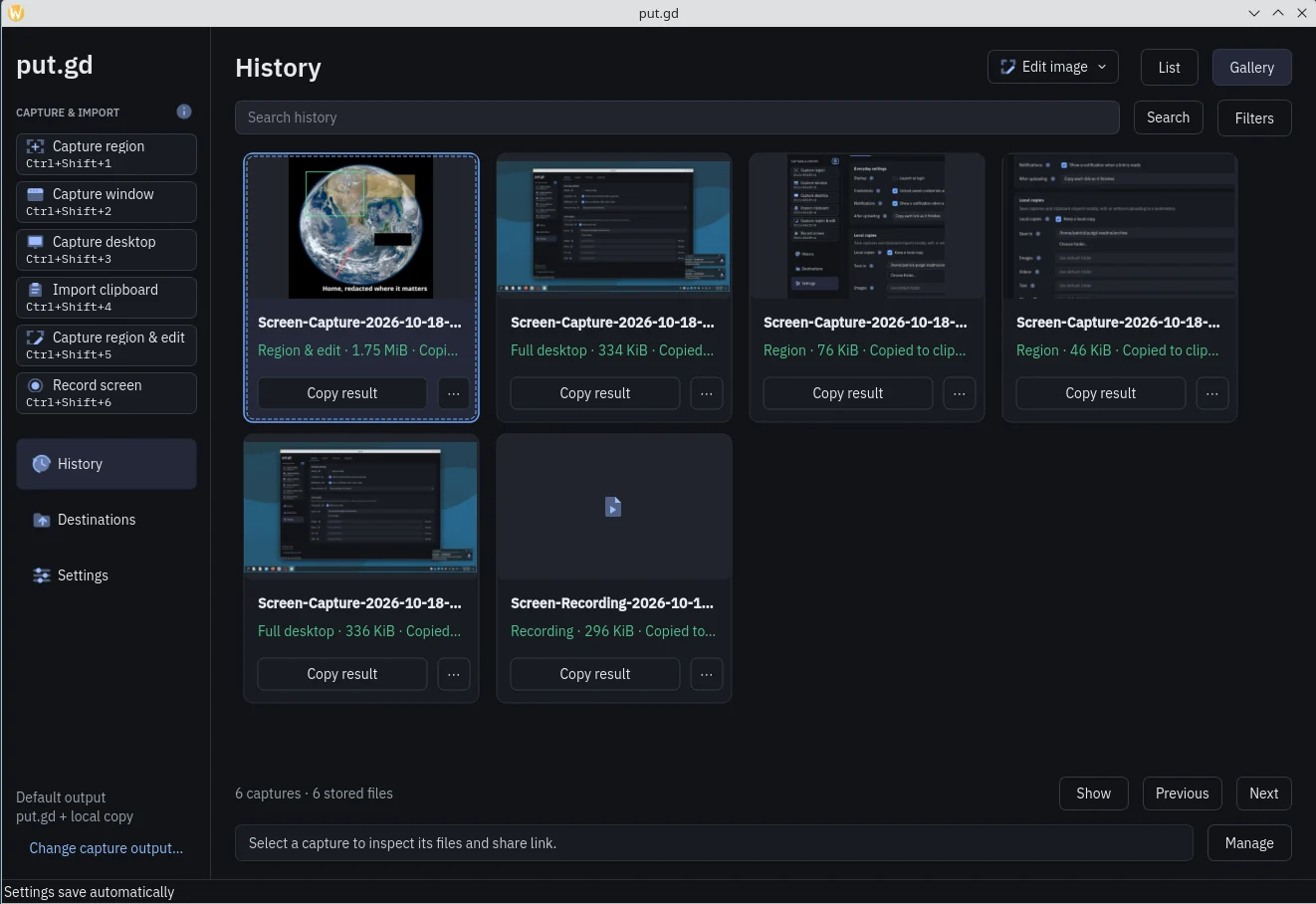The width and height of the screenshot is (1316, 904).
Task: Copy result of the screen recording
Action: click(x=595, y=674)
